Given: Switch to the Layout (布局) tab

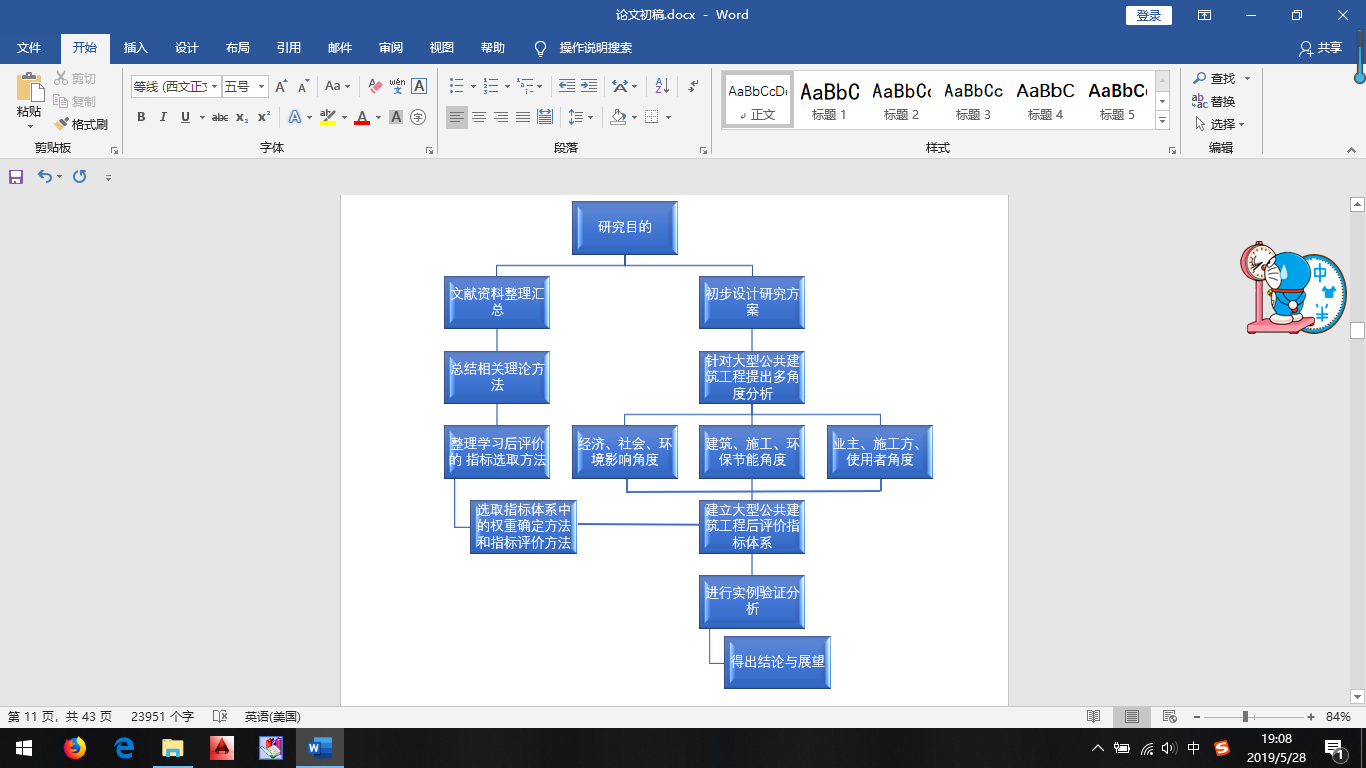Looking at the screenshot, I should click(238, 48).
